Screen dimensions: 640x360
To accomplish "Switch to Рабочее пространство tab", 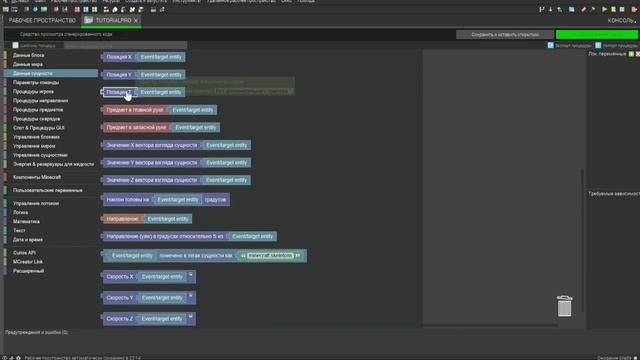I will click(x=42, y=20).
